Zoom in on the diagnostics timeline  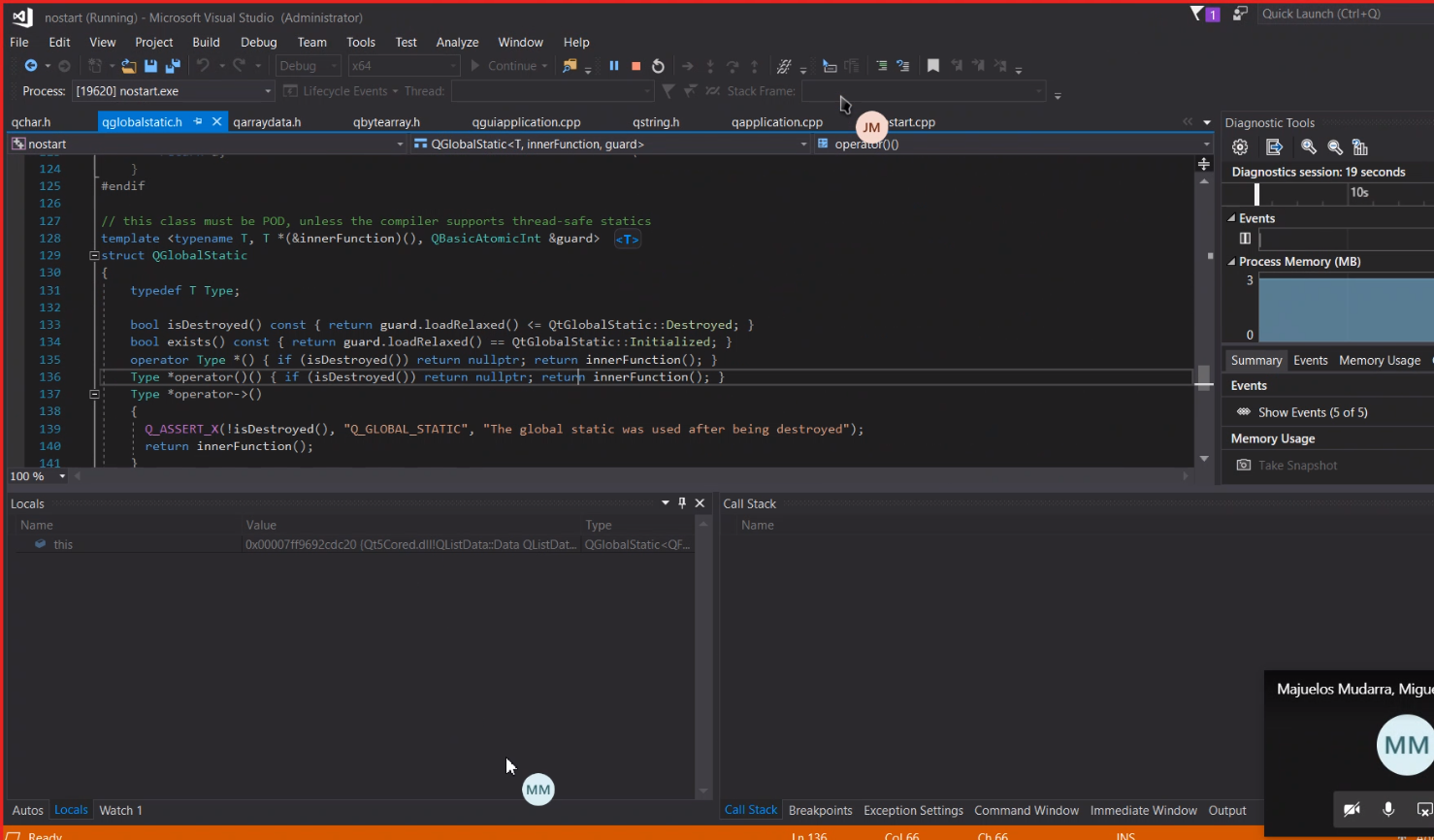point(1309,147)
